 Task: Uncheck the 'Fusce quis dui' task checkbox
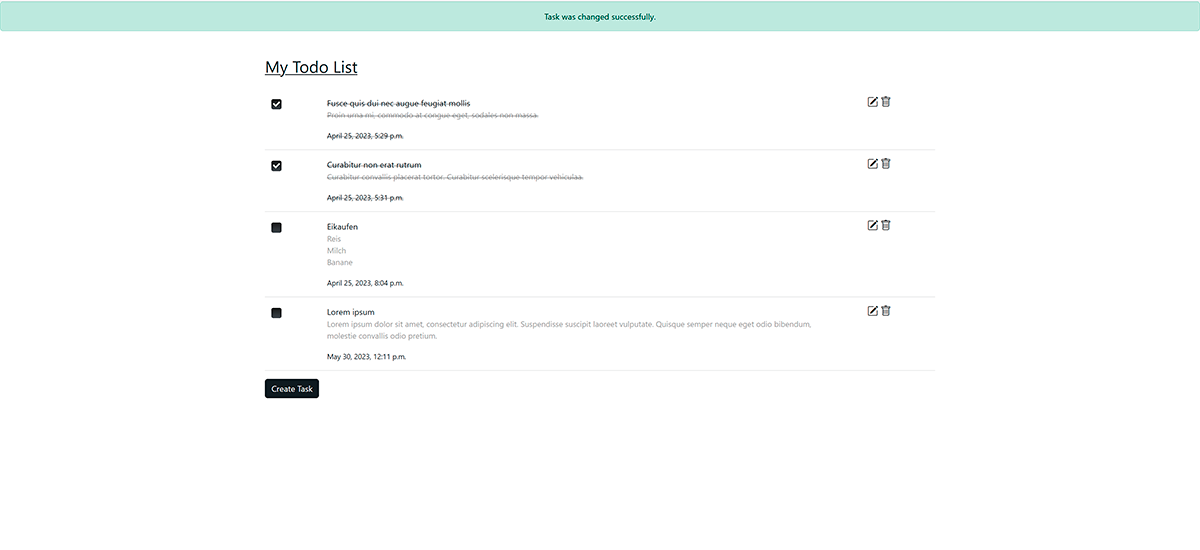tap(277, 104)
